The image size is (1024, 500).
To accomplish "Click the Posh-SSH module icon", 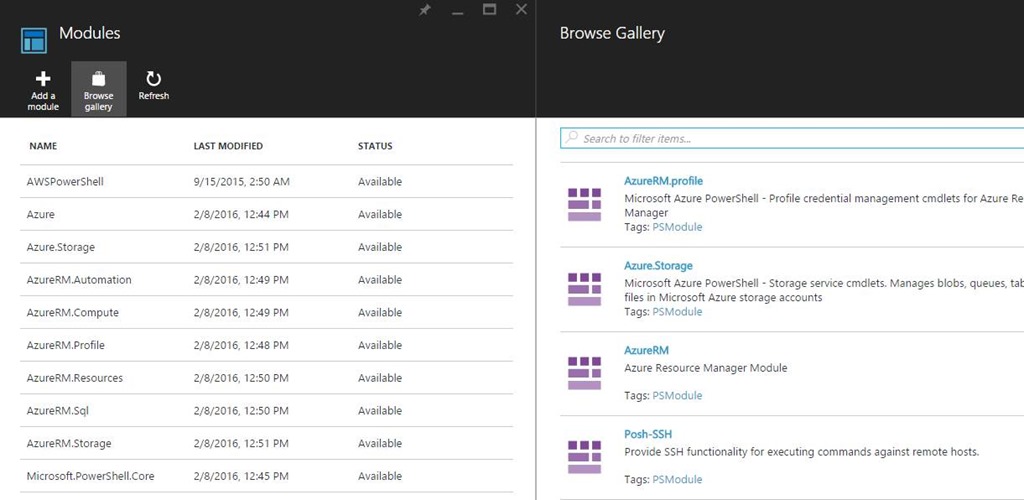I will tap(584, 457).
